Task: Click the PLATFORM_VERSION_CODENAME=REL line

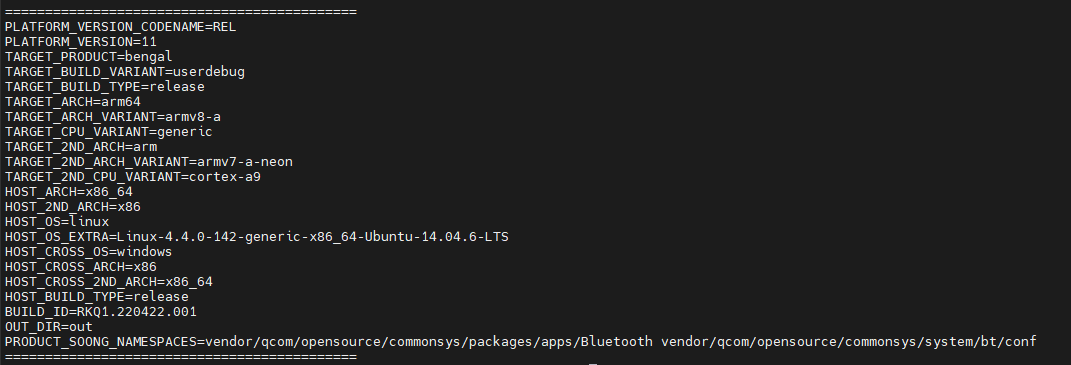Action: pos(120,27)
